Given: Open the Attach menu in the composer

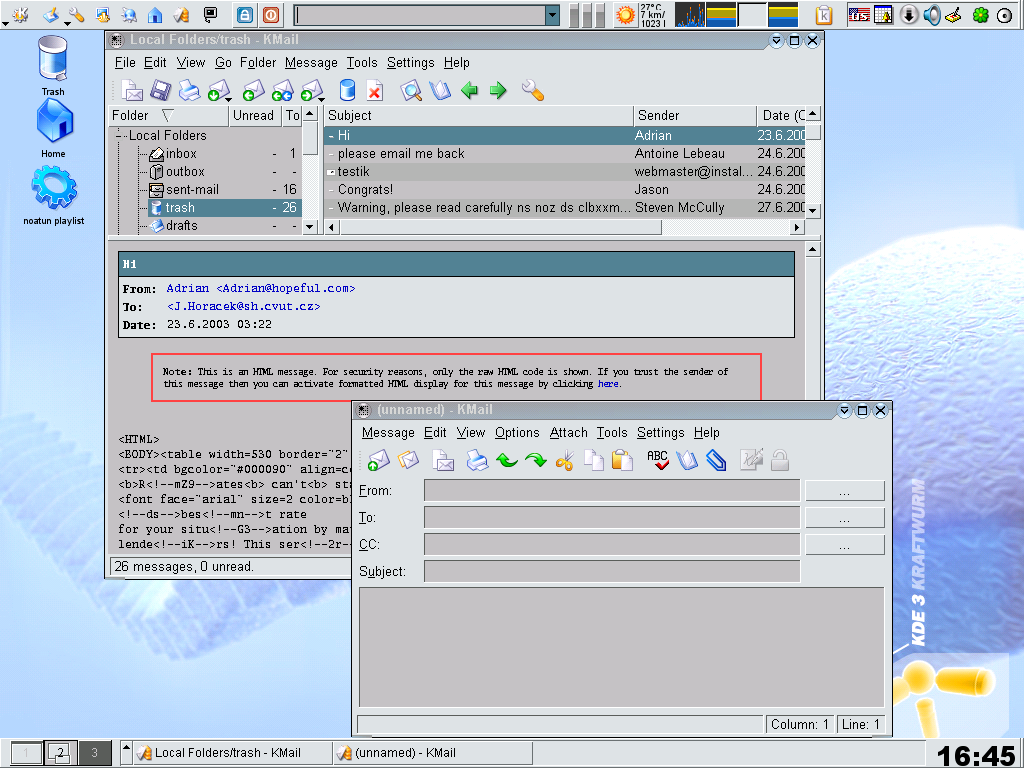Looking at the screenshot, I should click(x=568, y=432).
